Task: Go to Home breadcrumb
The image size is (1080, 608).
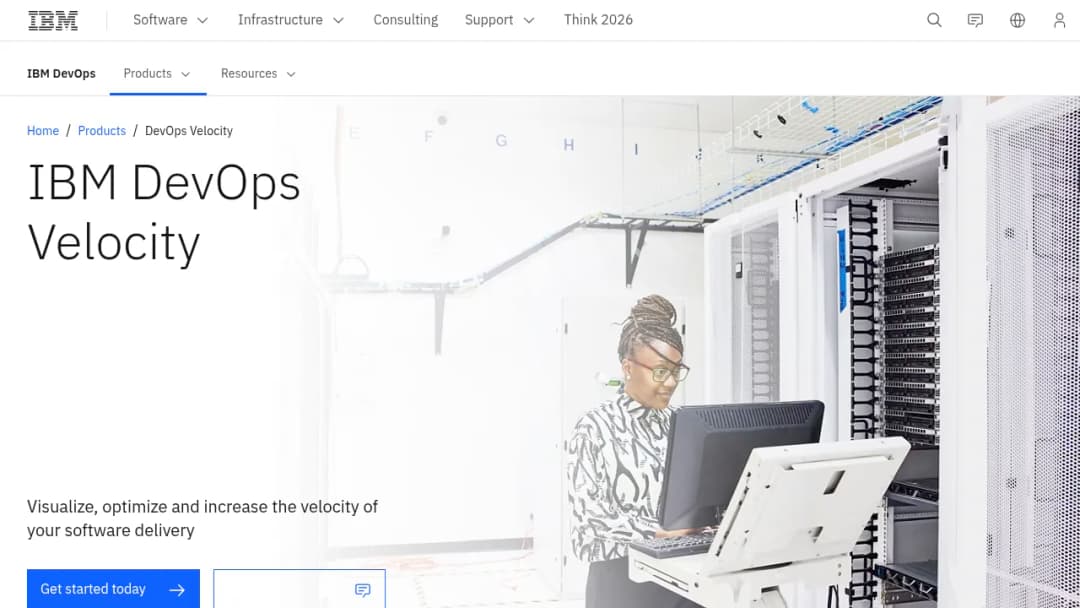Action: point(43,131)
